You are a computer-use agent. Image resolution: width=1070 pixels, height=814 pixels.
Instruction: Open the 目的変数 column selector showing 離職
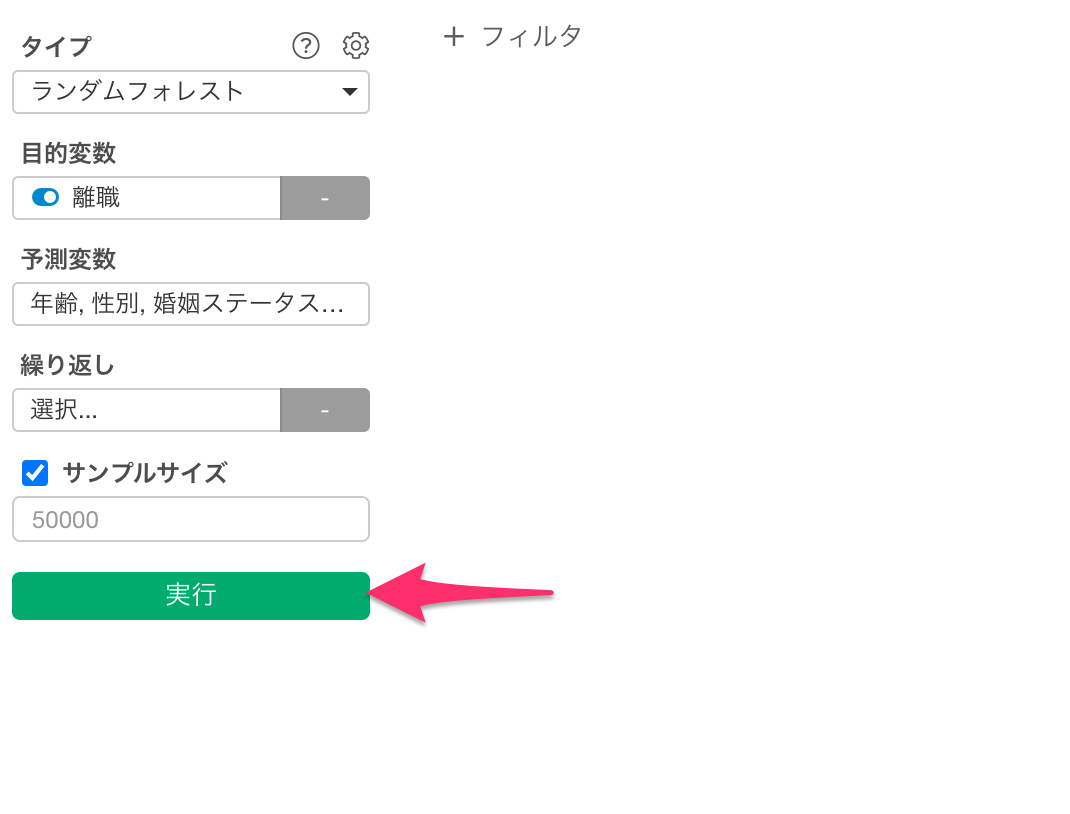click(147, 198)
